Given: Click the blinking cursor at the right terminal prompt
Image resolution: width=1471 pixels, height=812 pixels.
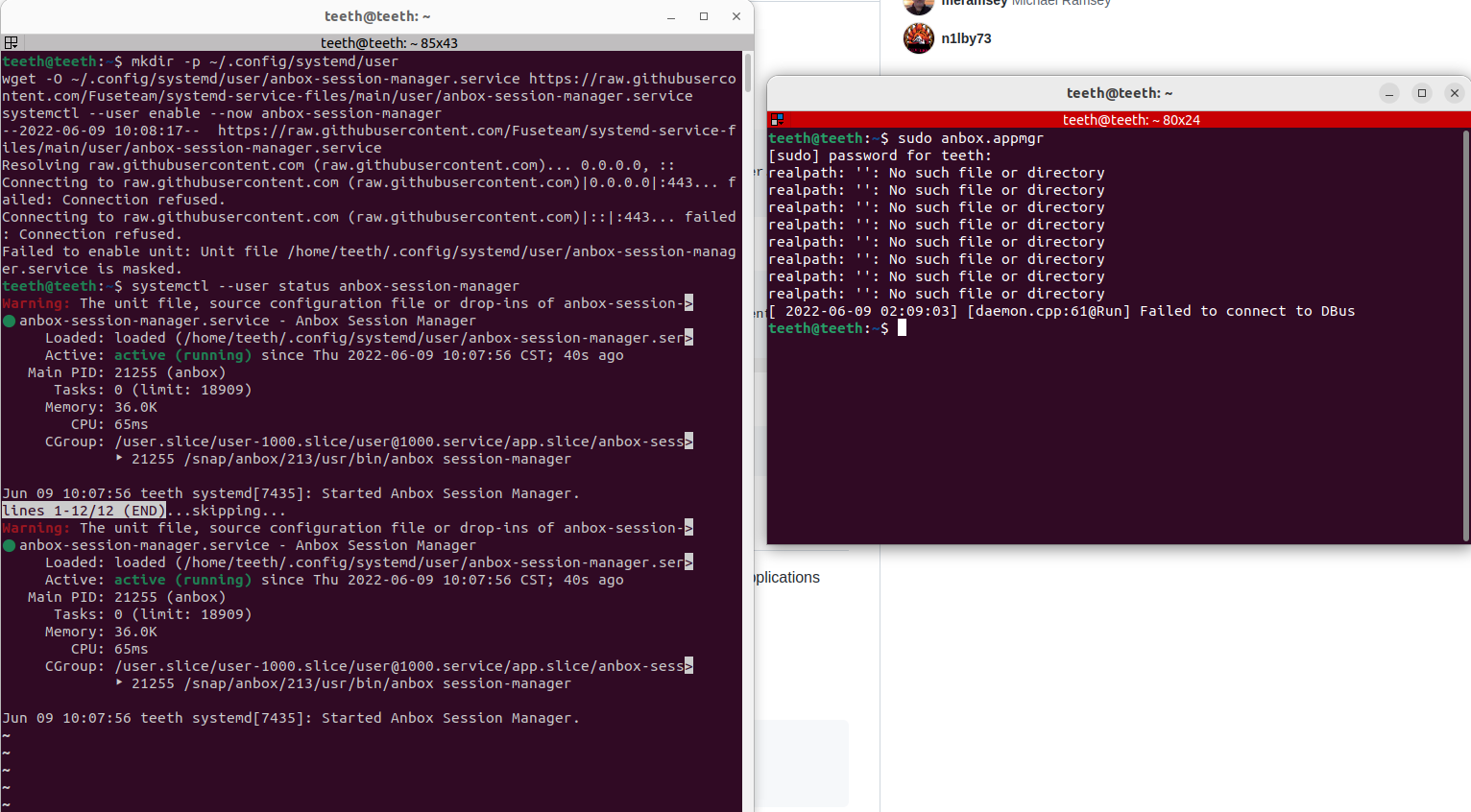Looking at the screenshot, I should click(x=900, y=327).
